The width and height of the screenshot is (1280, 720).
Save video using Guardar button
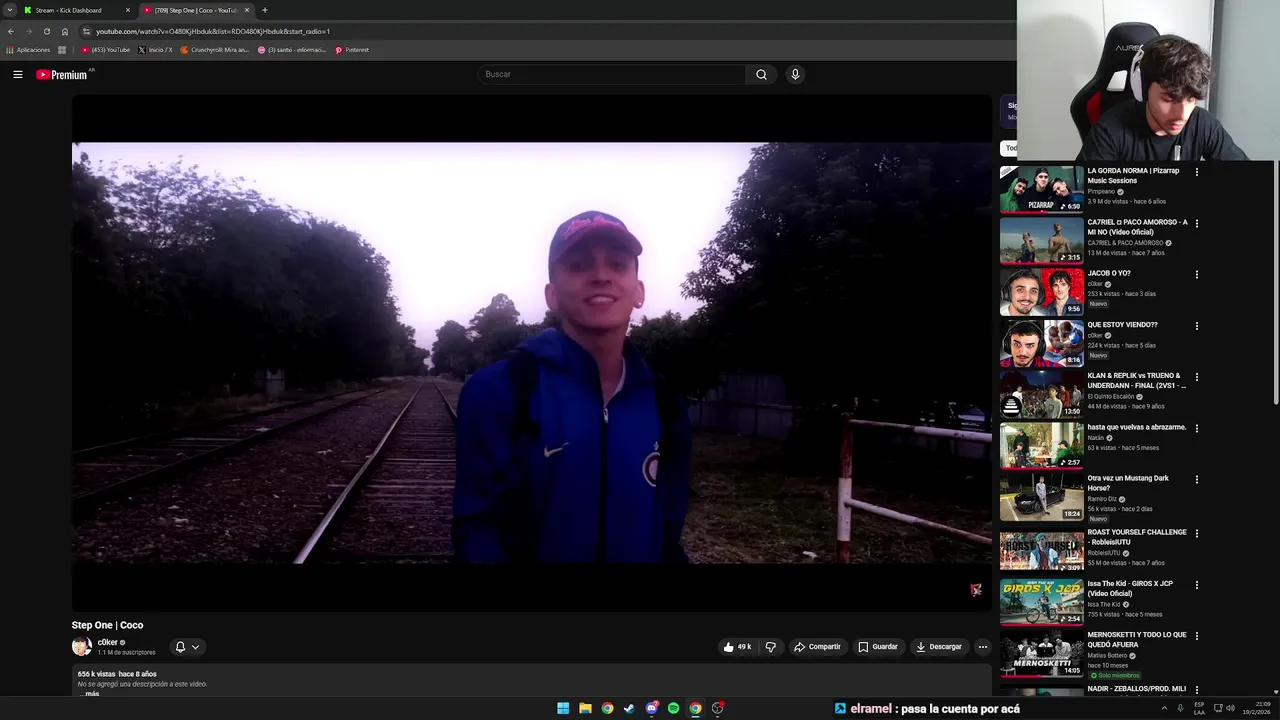[878, 647]
